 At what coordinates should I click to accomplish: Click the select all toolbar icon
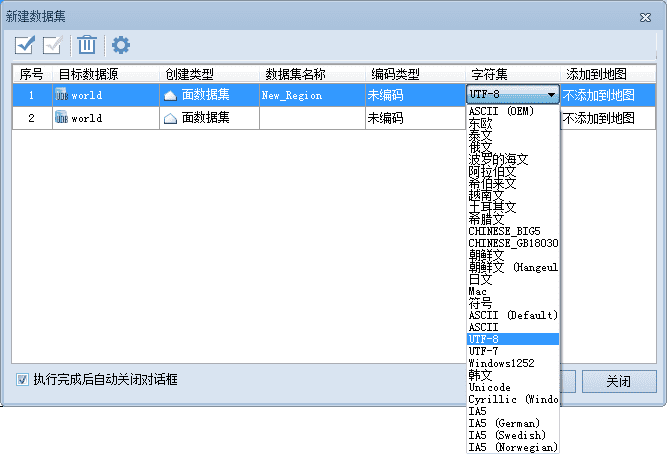[24, 45]
